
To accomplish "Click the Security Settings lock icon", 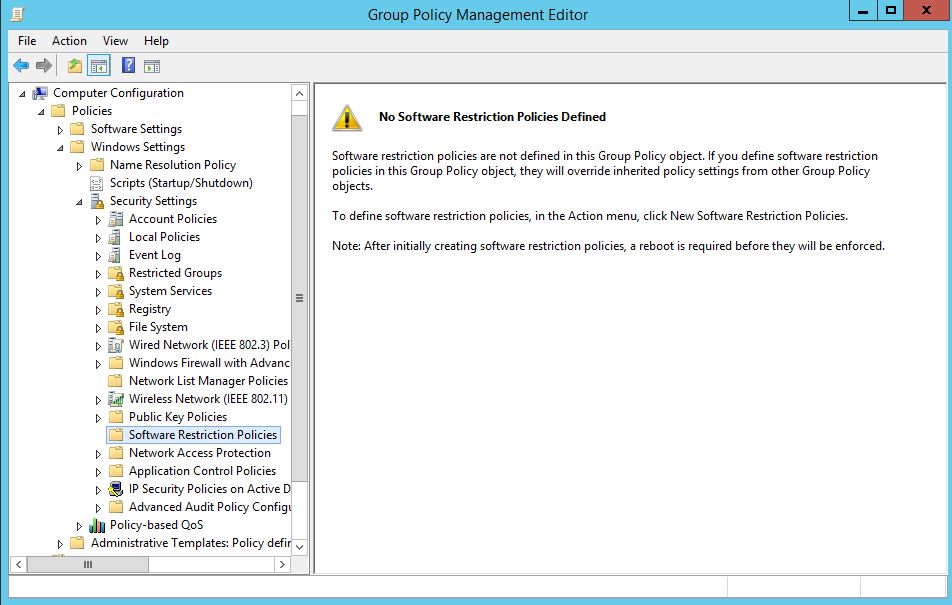I will [97, 201].
